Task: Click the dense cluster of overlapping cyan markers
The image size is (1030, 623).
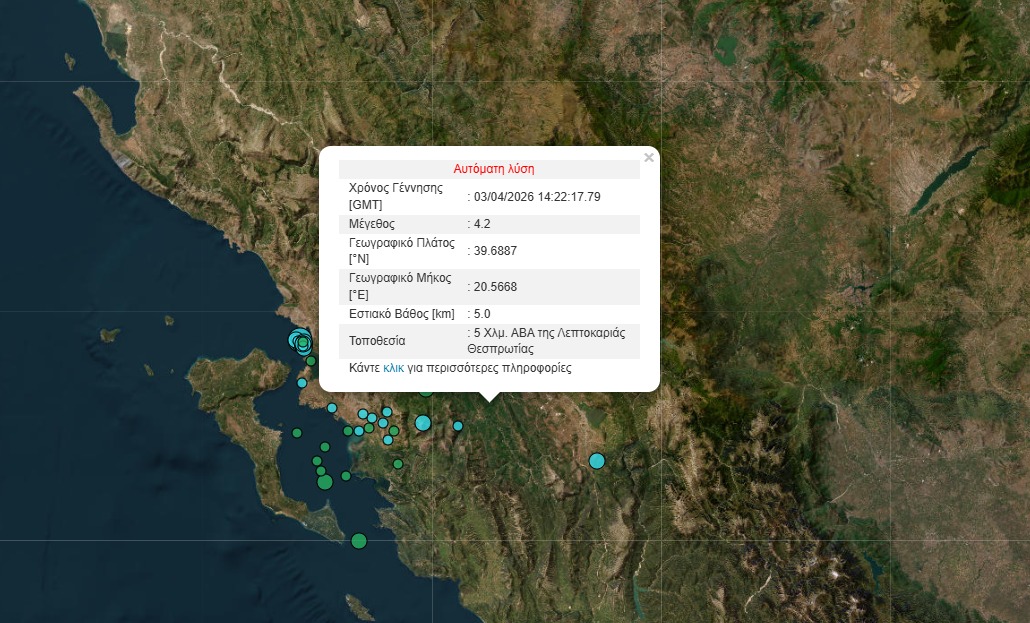Action: 299,340
